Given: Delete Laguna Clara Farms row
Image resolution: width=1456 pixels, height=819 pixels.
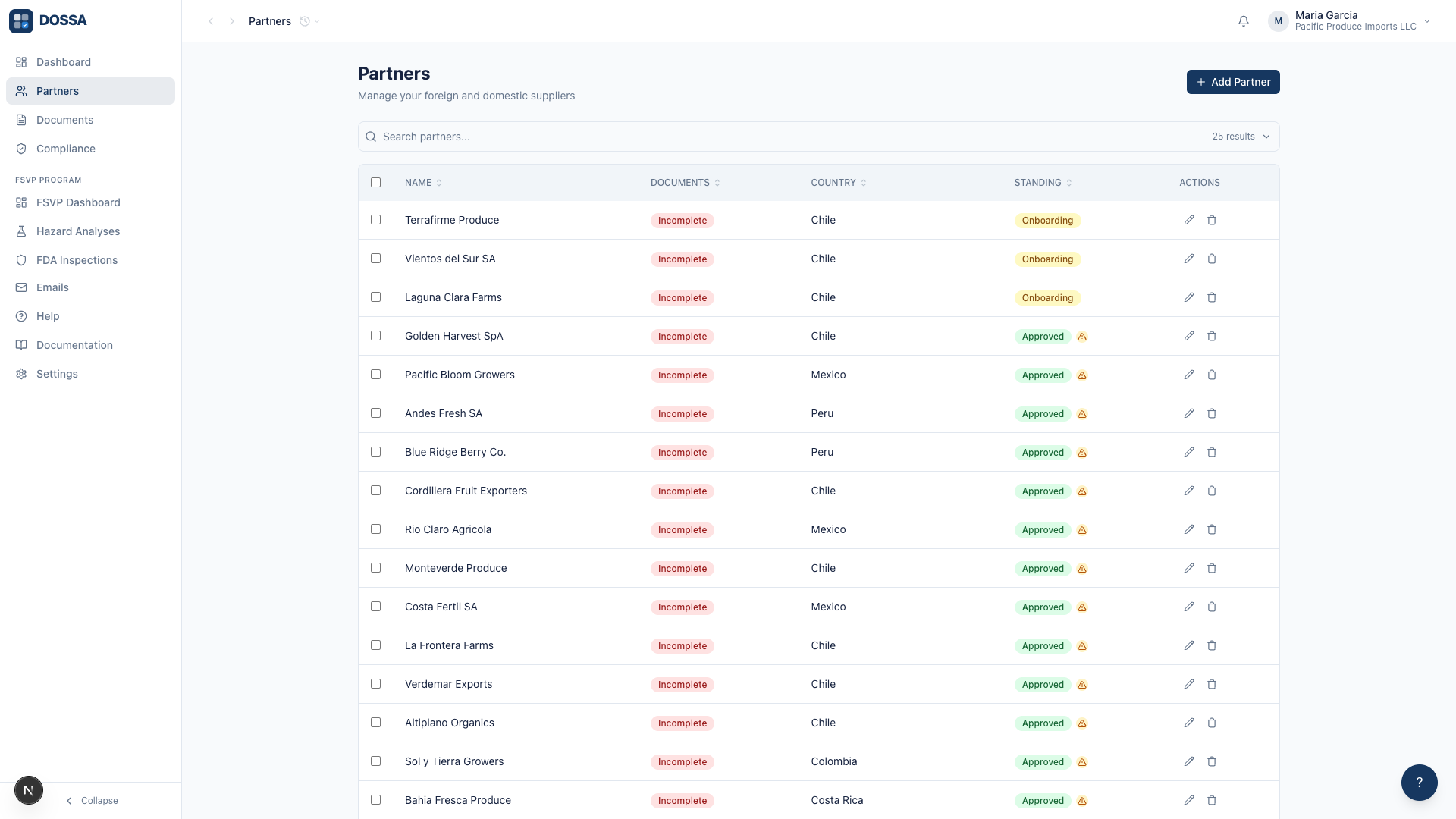Looking at the screenshot, I should [1212, 297].
